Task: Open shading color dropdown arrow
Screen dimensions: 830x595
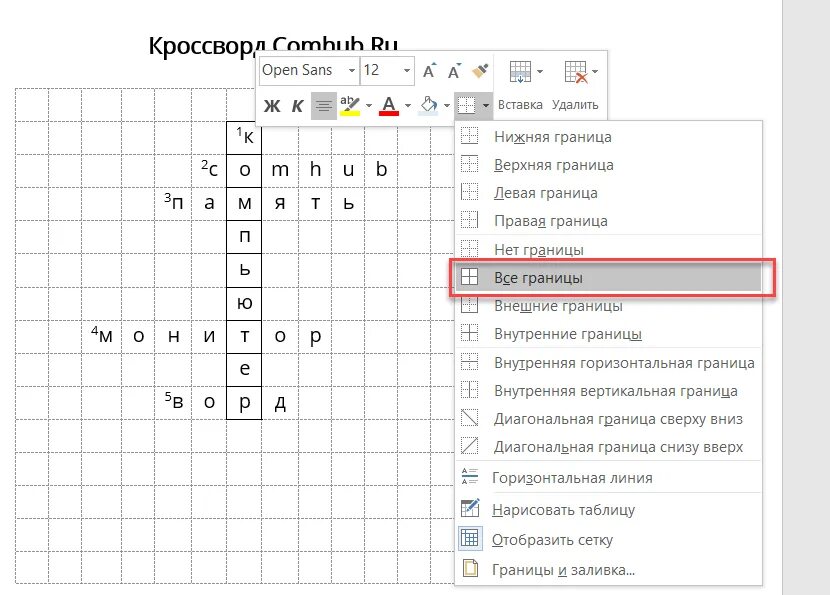Action: tap(447, 106)
